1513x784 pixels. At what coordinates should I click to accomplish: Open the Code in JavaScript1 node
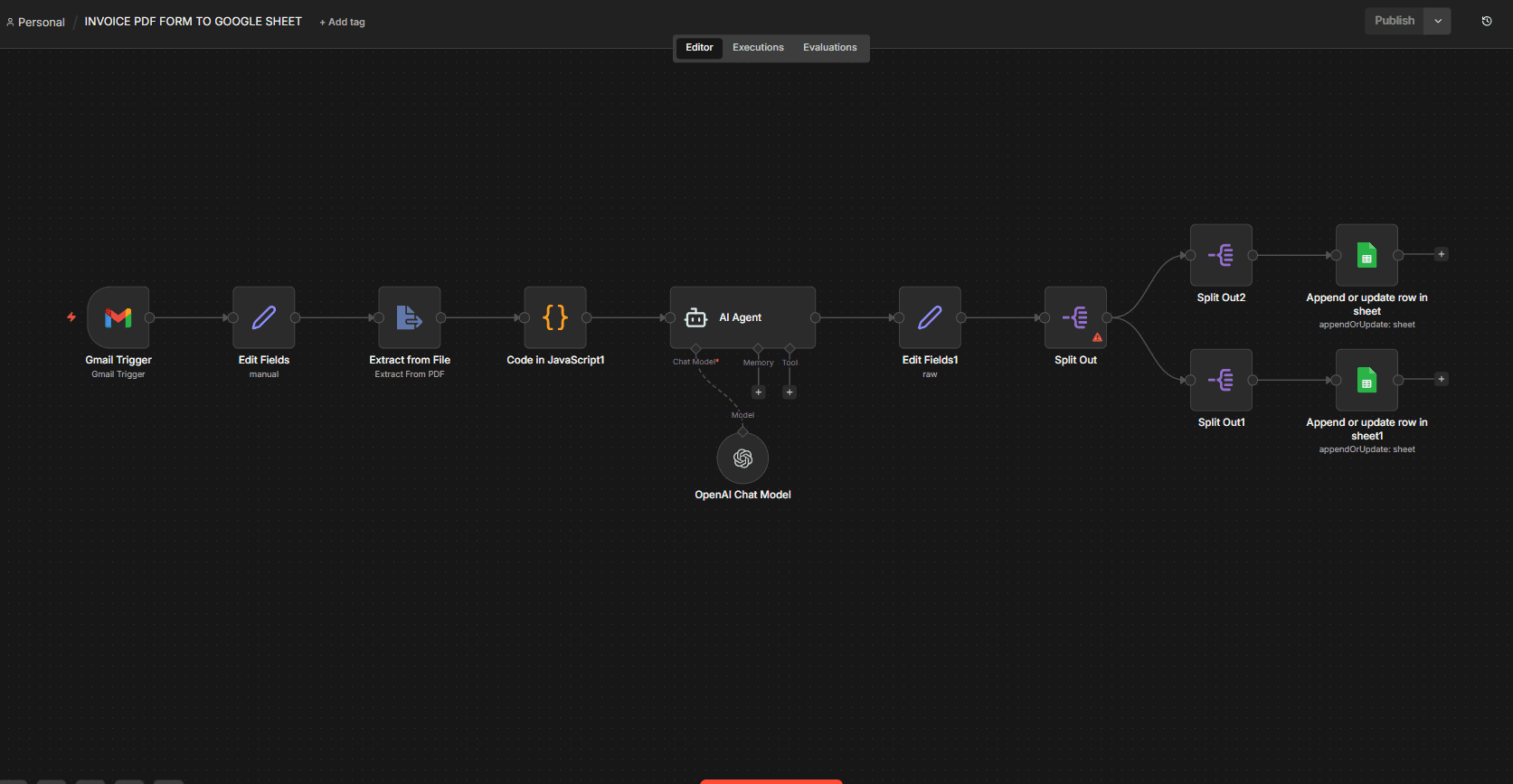coord(555,317)
